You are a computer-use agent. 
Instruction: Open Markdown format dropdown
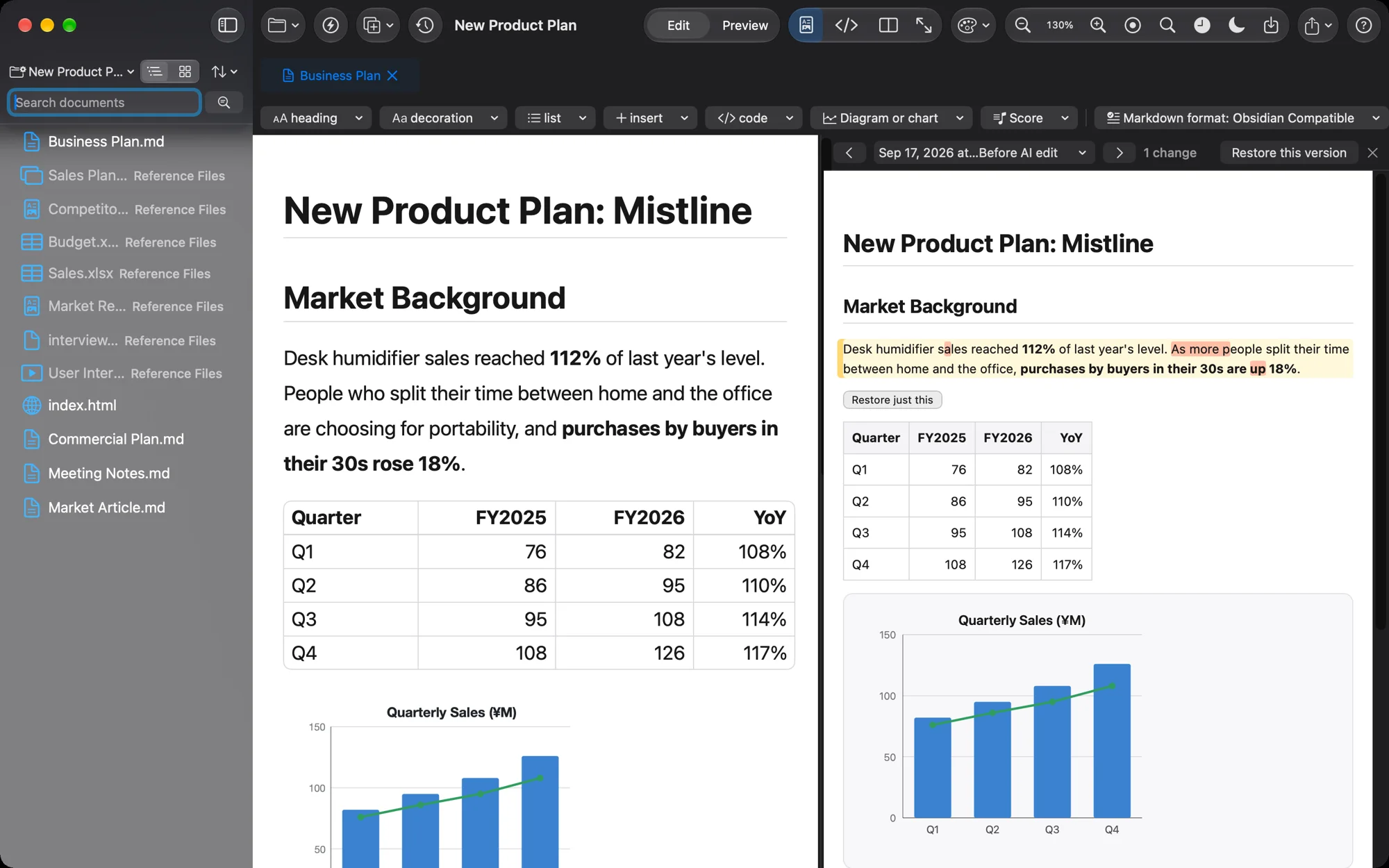point(1242,118)
